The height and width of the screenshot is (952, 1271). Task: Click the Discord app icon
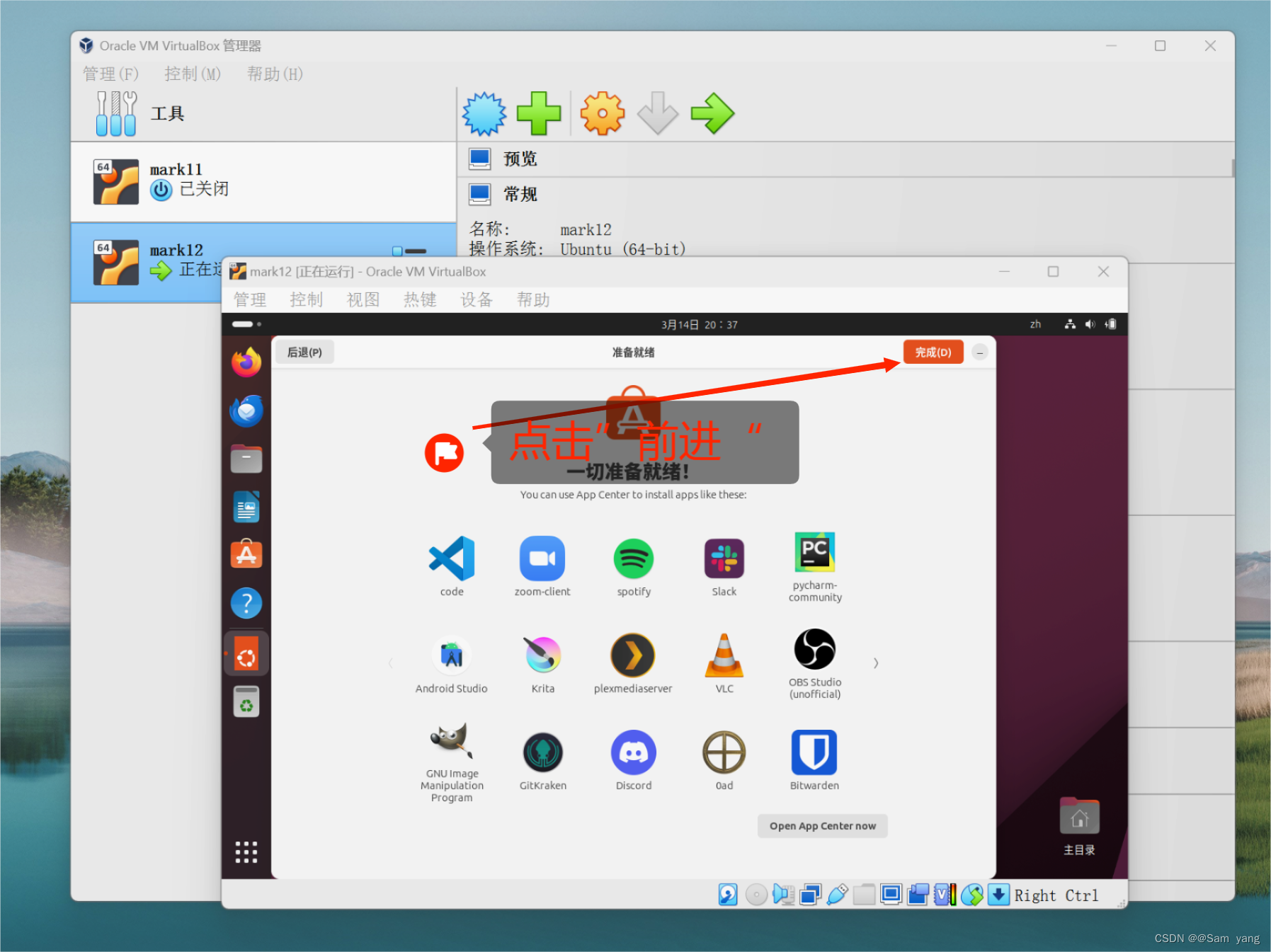coord(634,752)
